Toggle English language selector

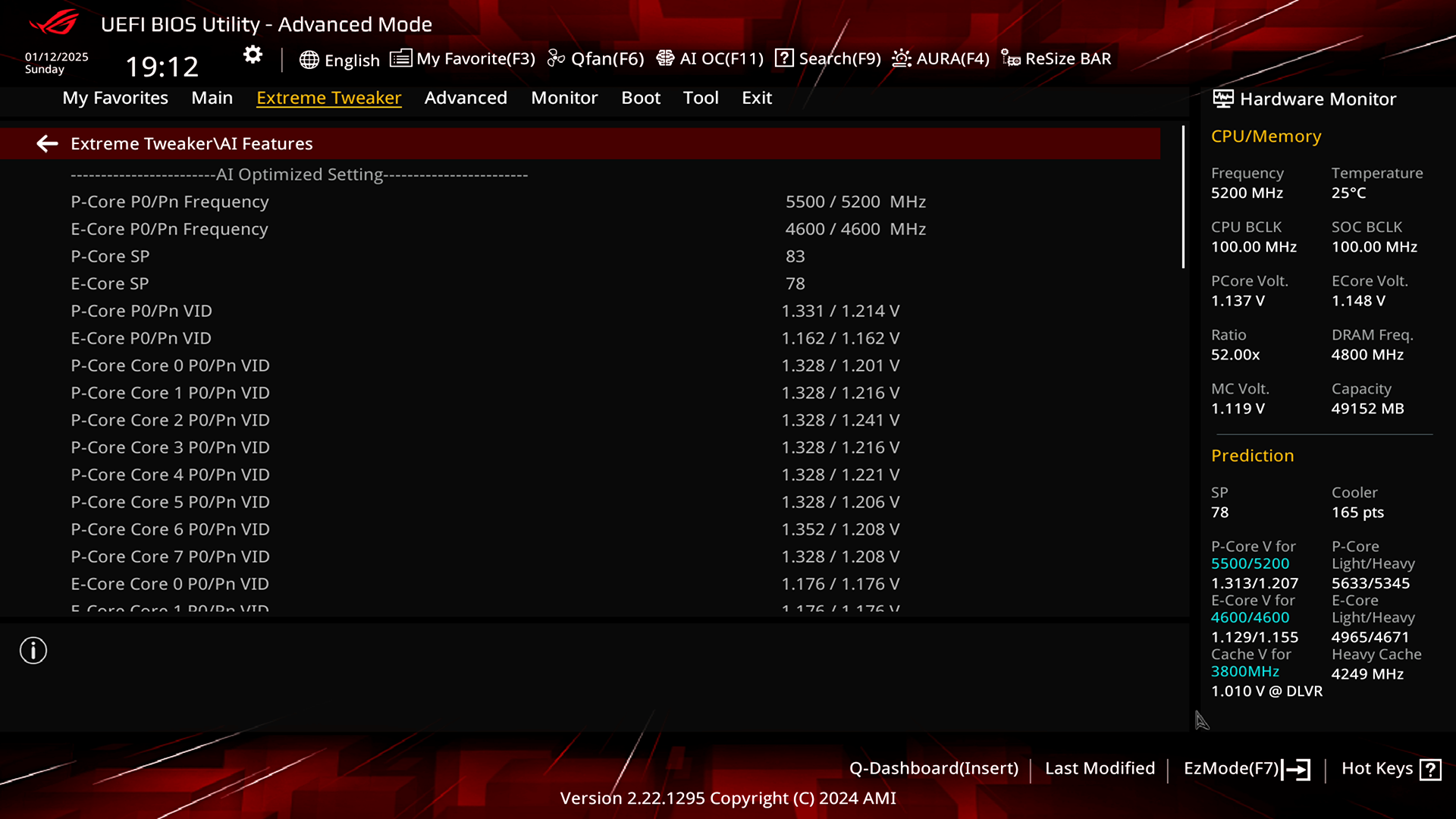click(338, 58)
